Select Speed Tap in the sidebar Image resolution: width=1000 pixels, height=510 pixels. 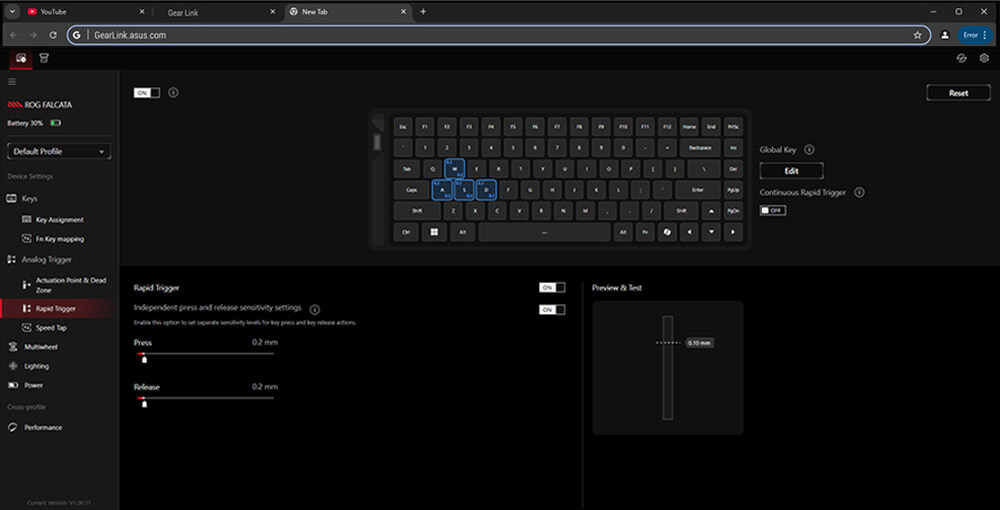coord(52,327)
